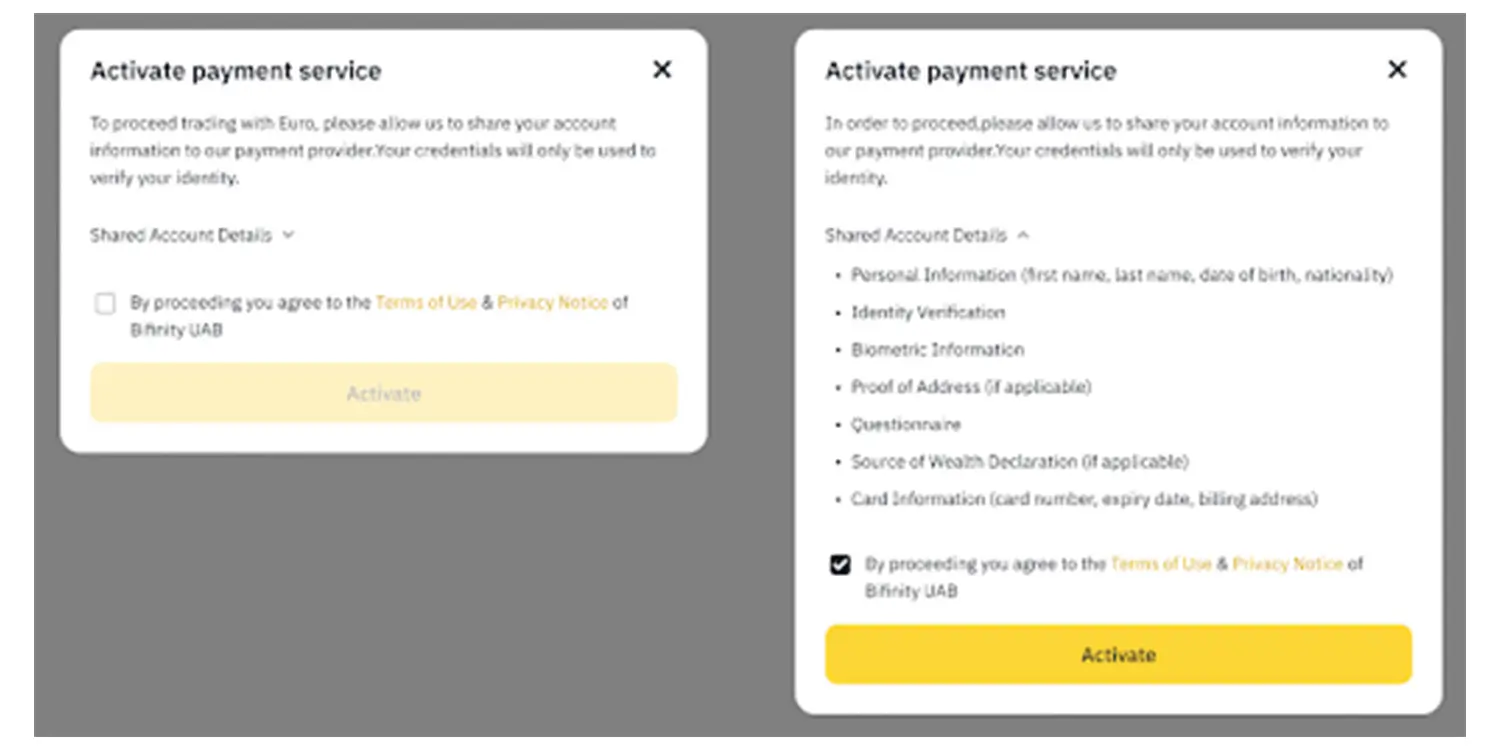Click the disabled Activate button on left dialog
Image resolution: width=1500 pixels, height=750 pixels.
(x=384, y=393)
